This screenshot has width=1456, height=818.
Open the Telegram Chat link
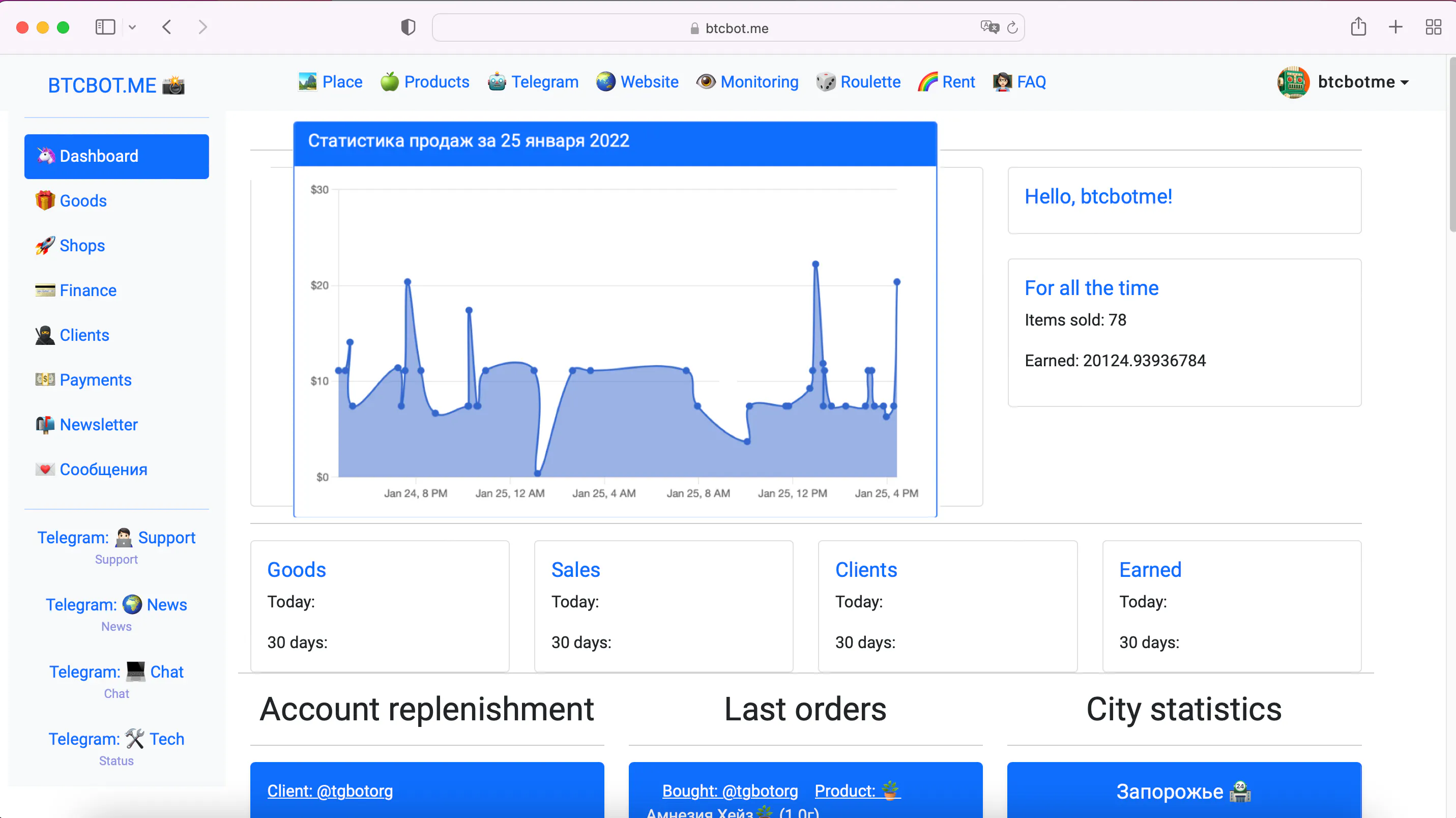(117, 671)
